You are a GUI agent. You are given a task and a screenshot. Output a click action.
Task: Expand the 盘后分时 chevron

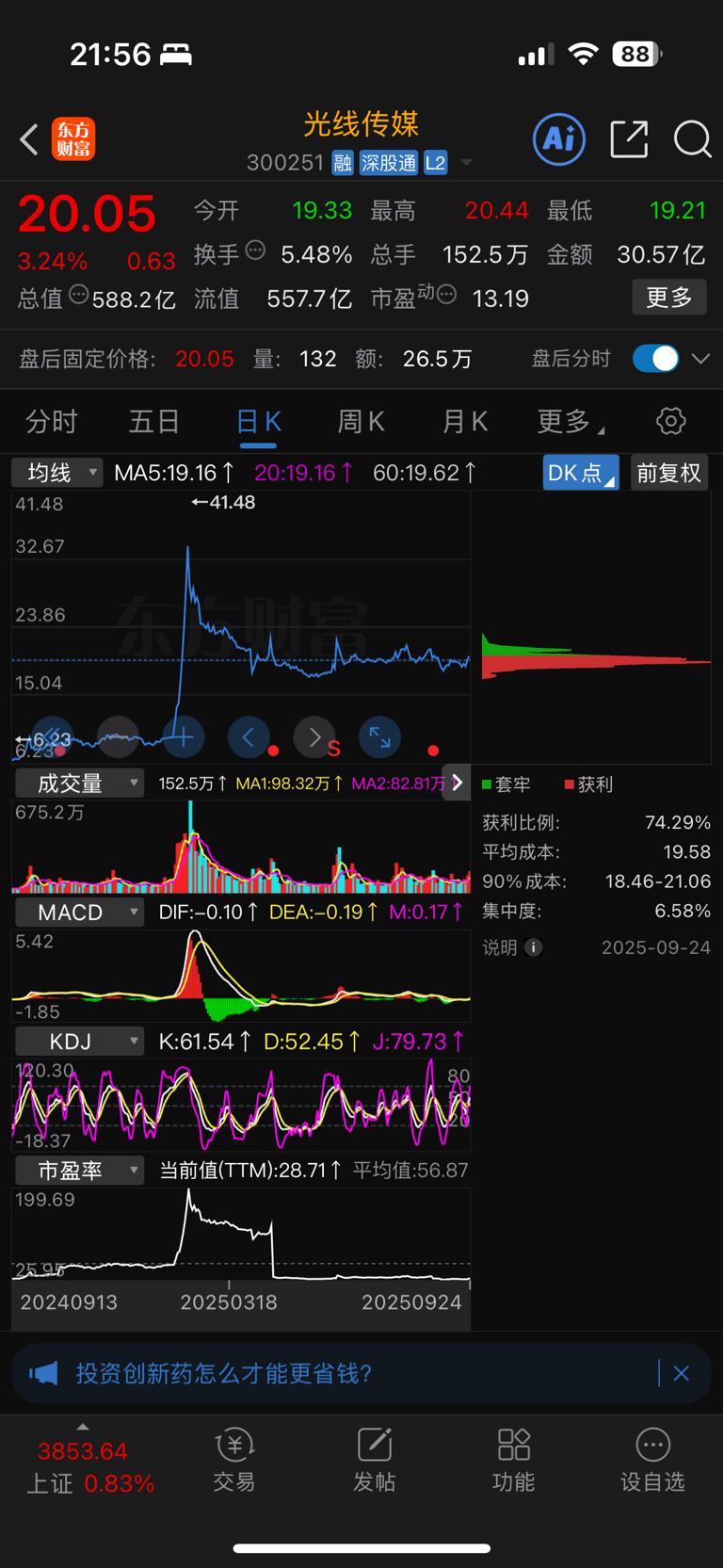[700, 359]
